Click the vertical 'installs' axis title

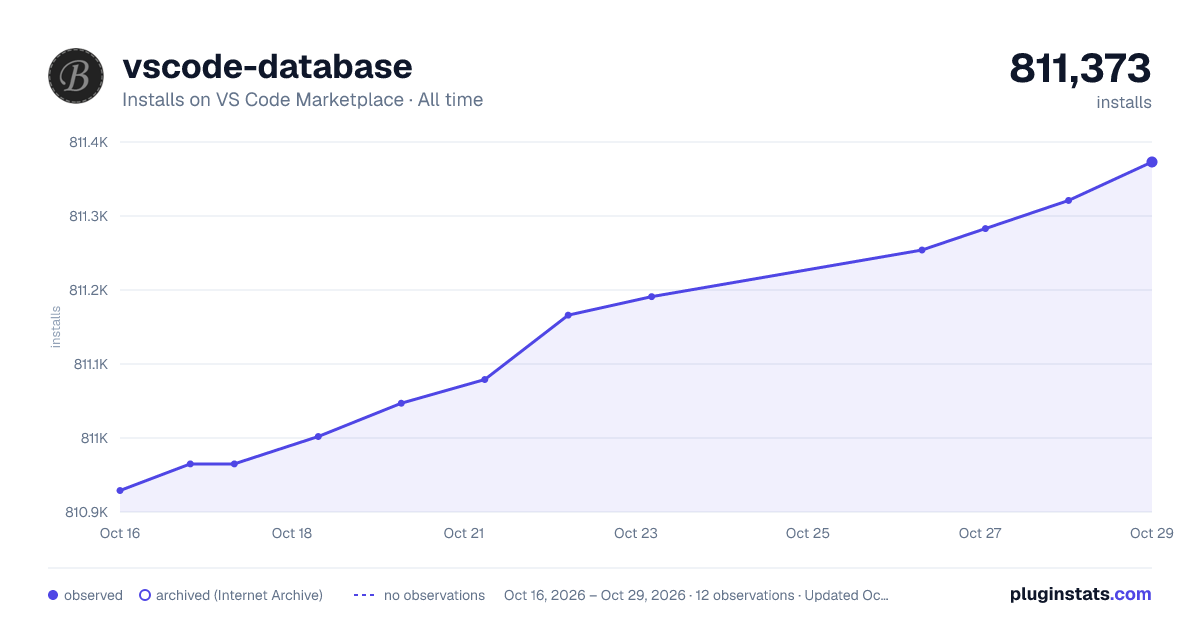coord(56,327)
